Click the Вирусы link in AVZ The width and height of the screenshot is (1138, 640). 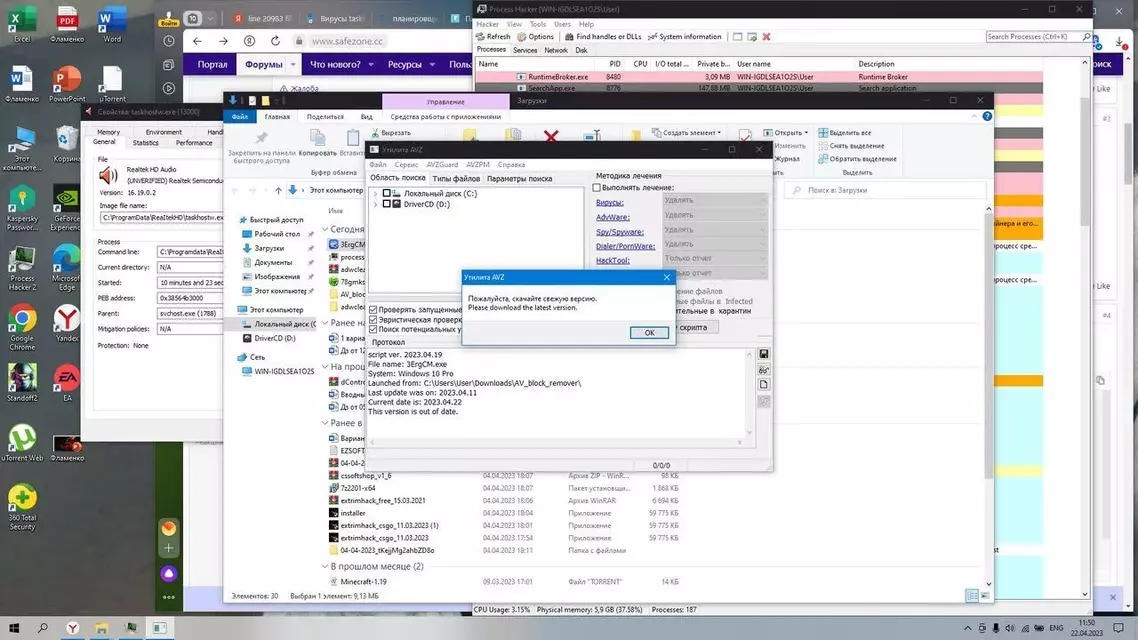[x=610, y=202]
